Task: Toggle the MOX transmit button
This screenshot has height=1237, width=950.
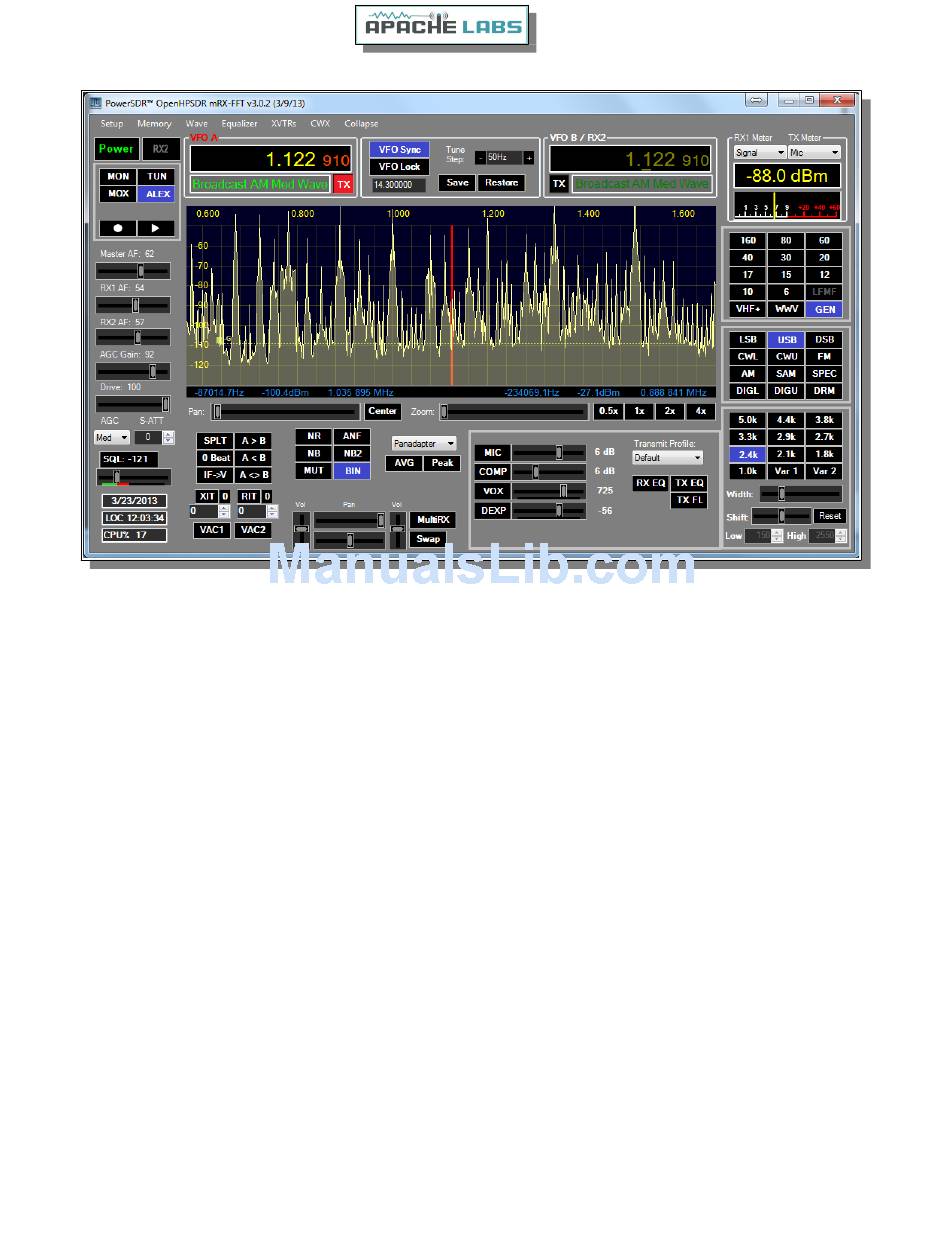Action: pos(118,194)
